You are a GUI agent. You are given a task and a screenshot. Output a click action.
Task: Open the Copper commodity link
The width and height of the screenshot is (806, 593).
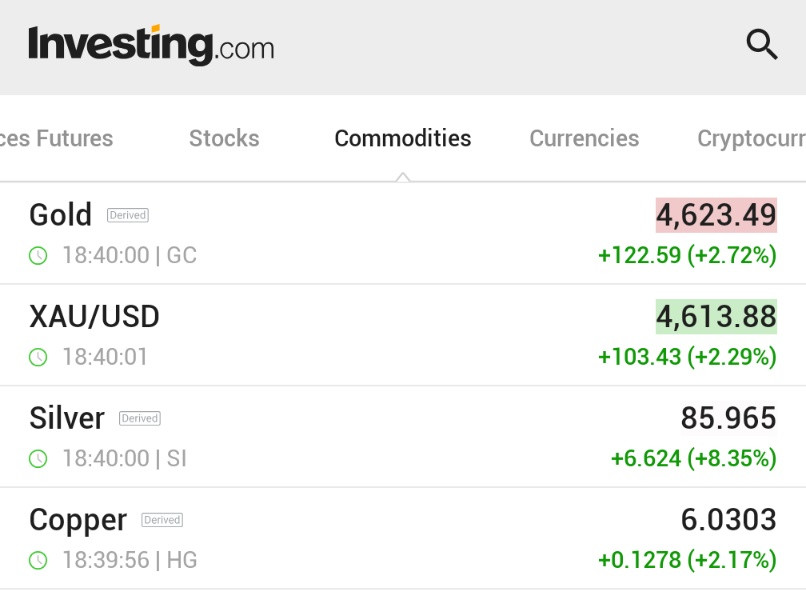point(78,520)
